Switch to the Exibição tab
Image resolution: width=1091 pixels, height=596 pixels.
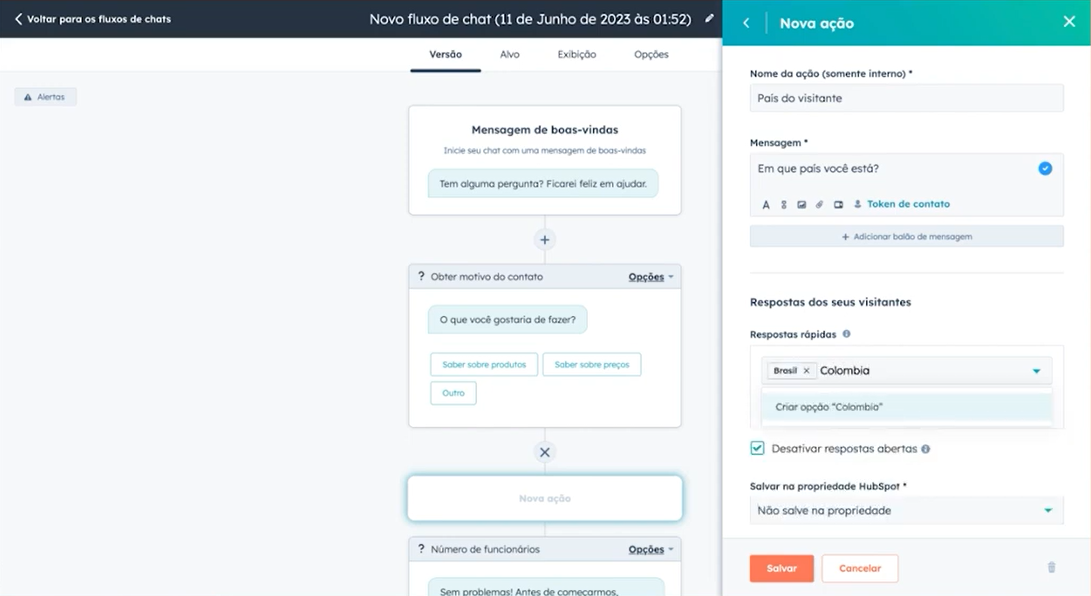[x=577, y=54]
